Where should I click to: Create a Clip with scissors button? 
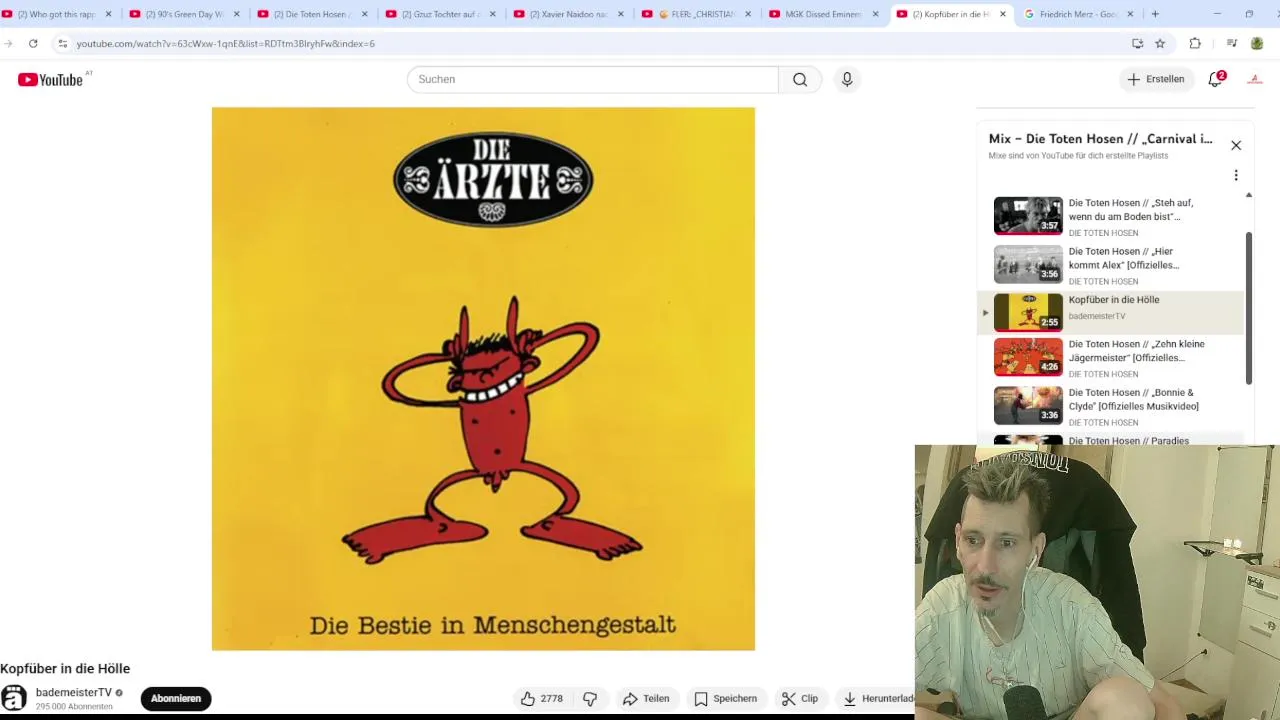(x=800, y=699)
